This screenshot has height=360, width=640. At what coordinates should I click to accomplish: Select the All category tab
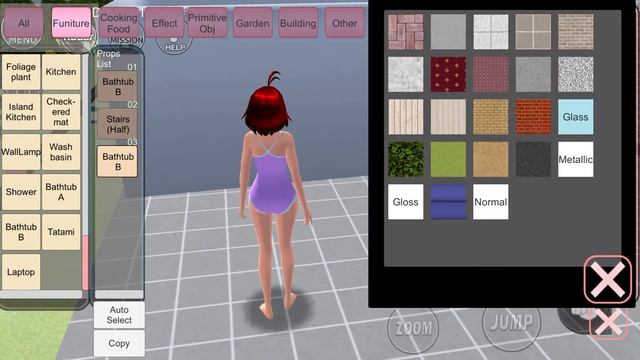pyautogui.click(x=24, y=23)
